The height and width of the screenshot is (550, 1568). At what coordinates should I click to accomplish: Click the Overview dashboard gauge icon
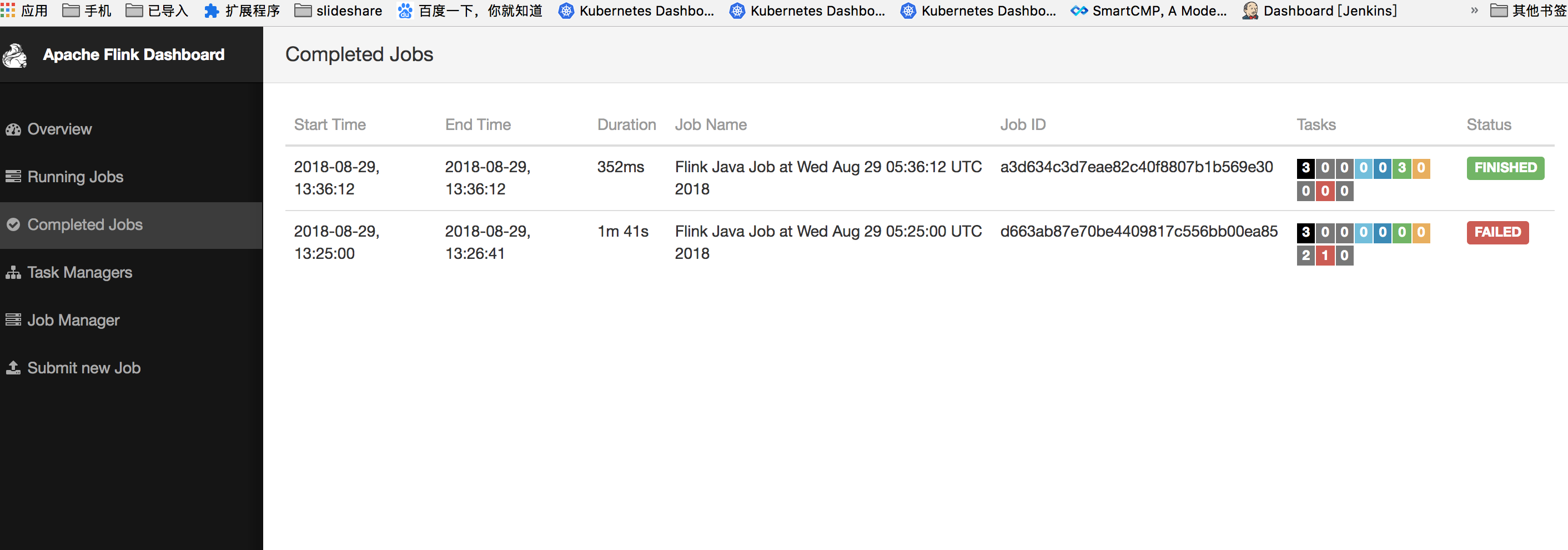[13, 129]
